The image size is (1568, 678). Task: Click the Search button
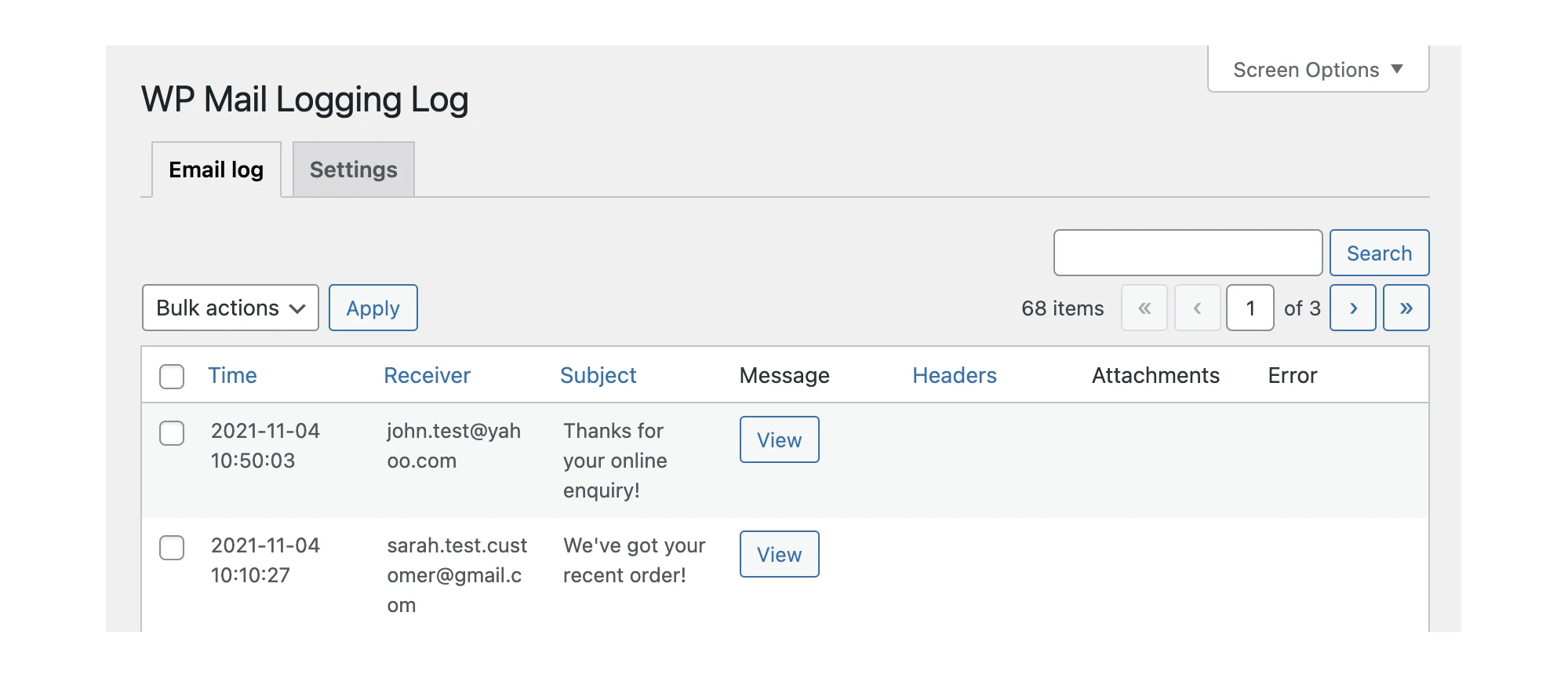(1379, 253)
